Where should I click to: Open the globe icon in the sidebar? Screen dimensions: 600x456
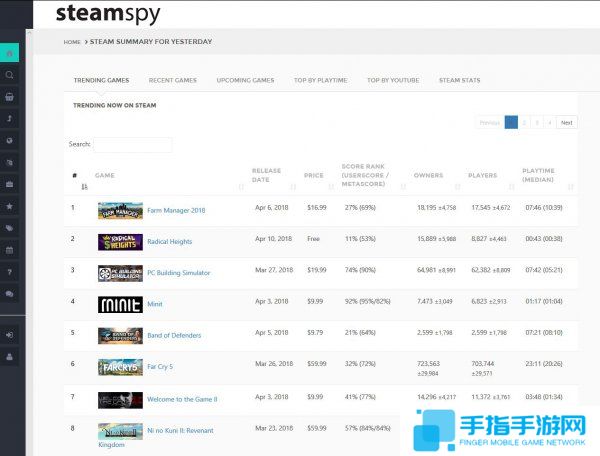[x=10, y=140]
